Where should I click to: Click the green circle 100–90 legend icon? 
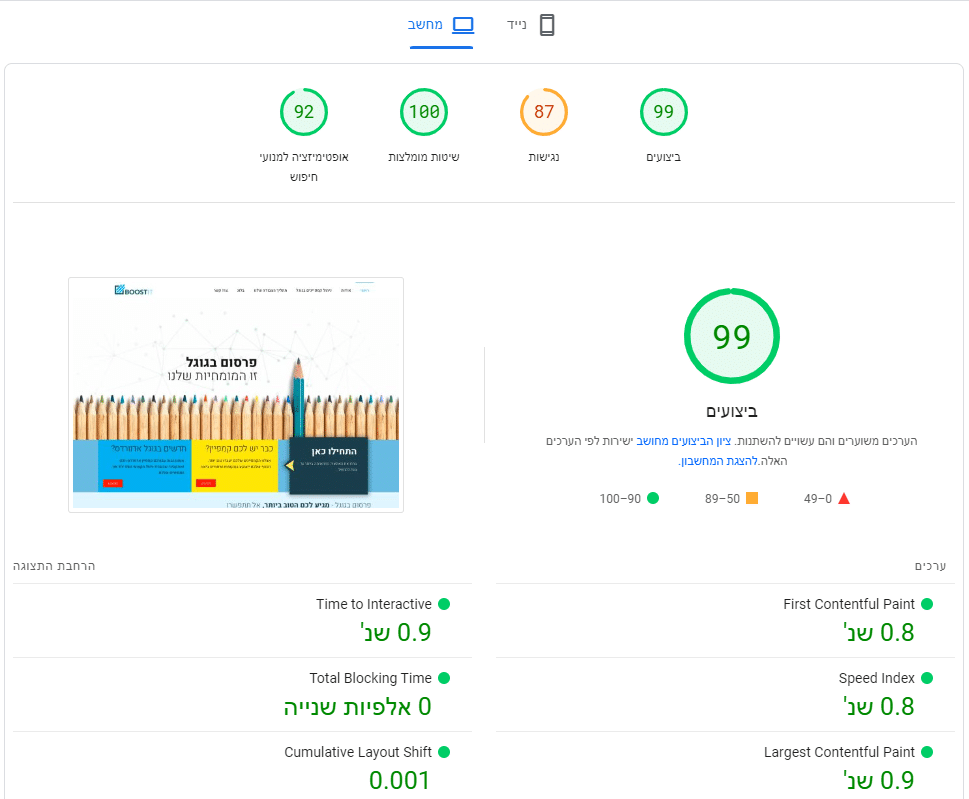point(653,498)
